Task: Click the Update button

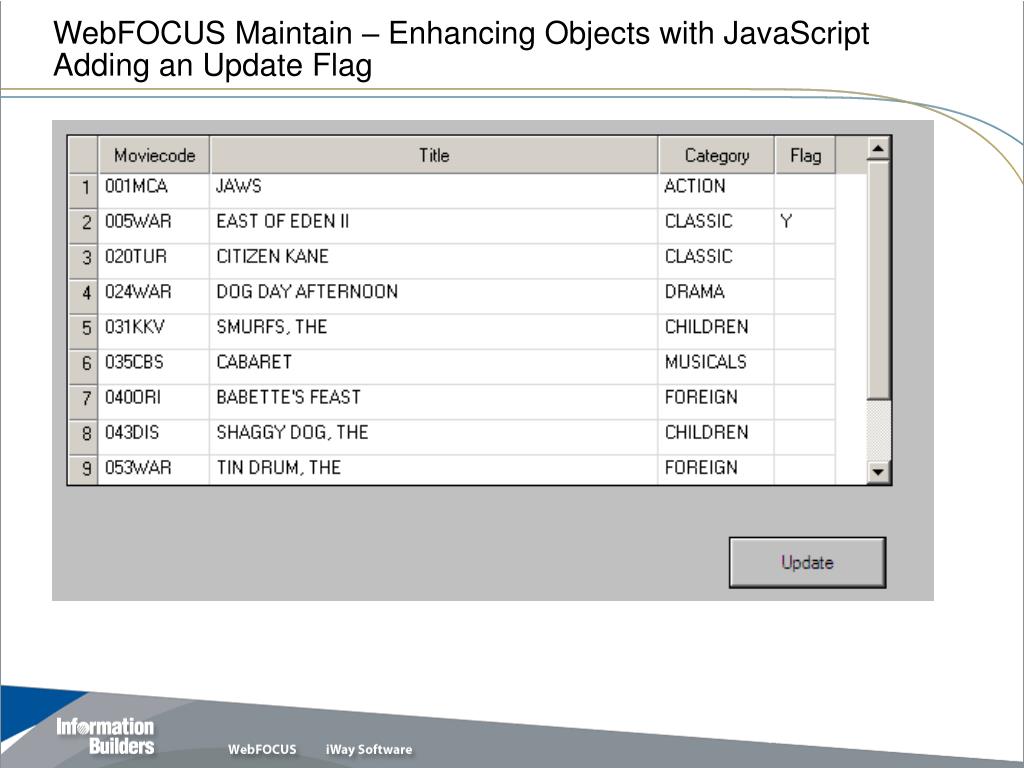Action: tap(807, 562)
